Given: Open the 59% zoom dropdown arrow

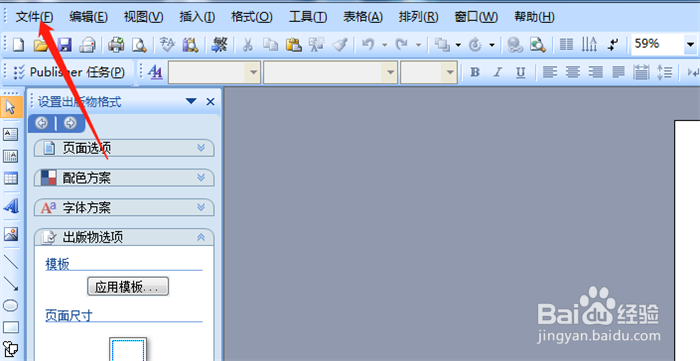Looking at the screenshot, I should coord(690,45).
